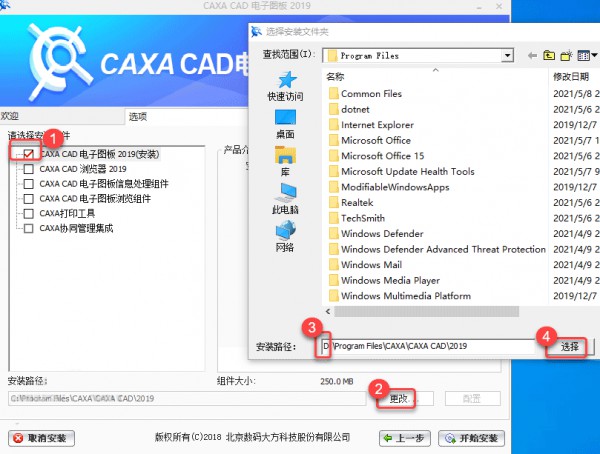
Task: Expand the 查找范围 Program Files dropdown
Action: click(507, 56)
